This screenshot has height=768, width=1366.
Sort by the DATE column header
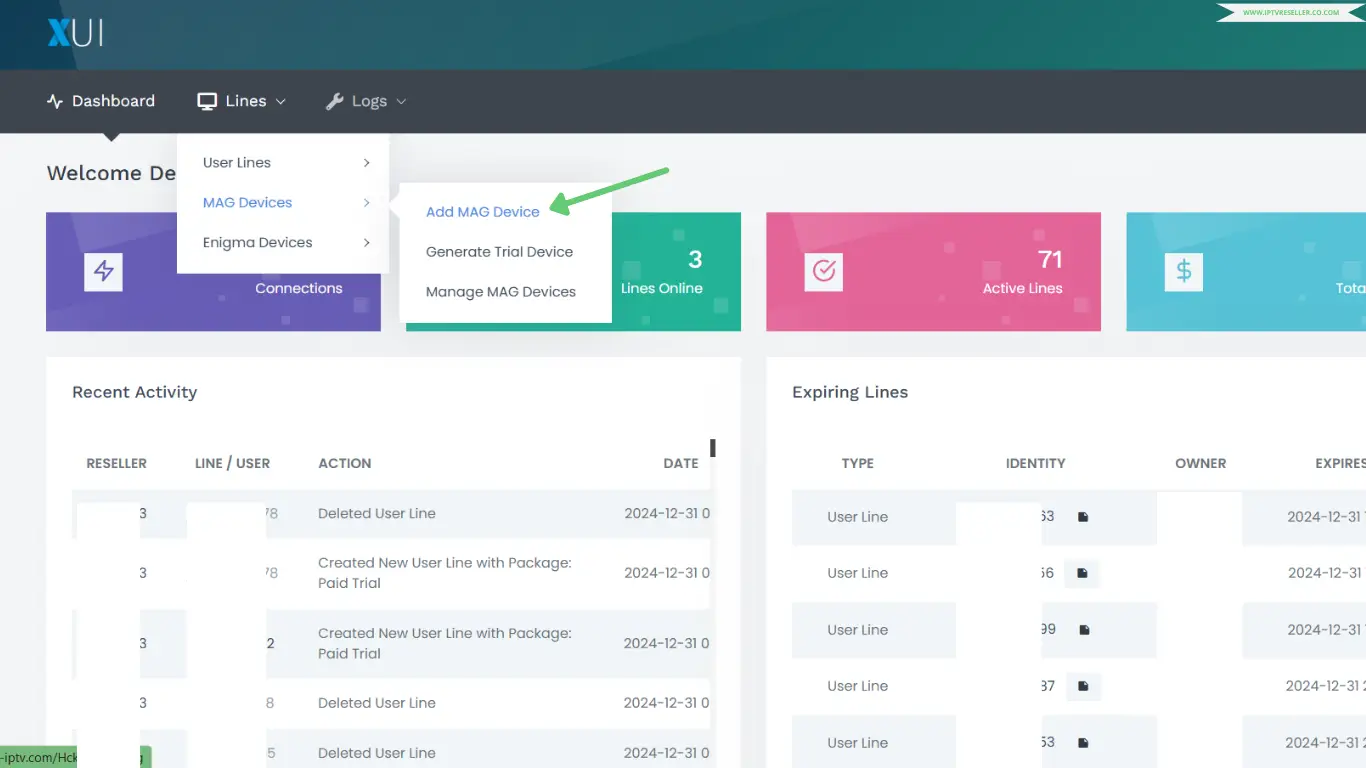680,463
